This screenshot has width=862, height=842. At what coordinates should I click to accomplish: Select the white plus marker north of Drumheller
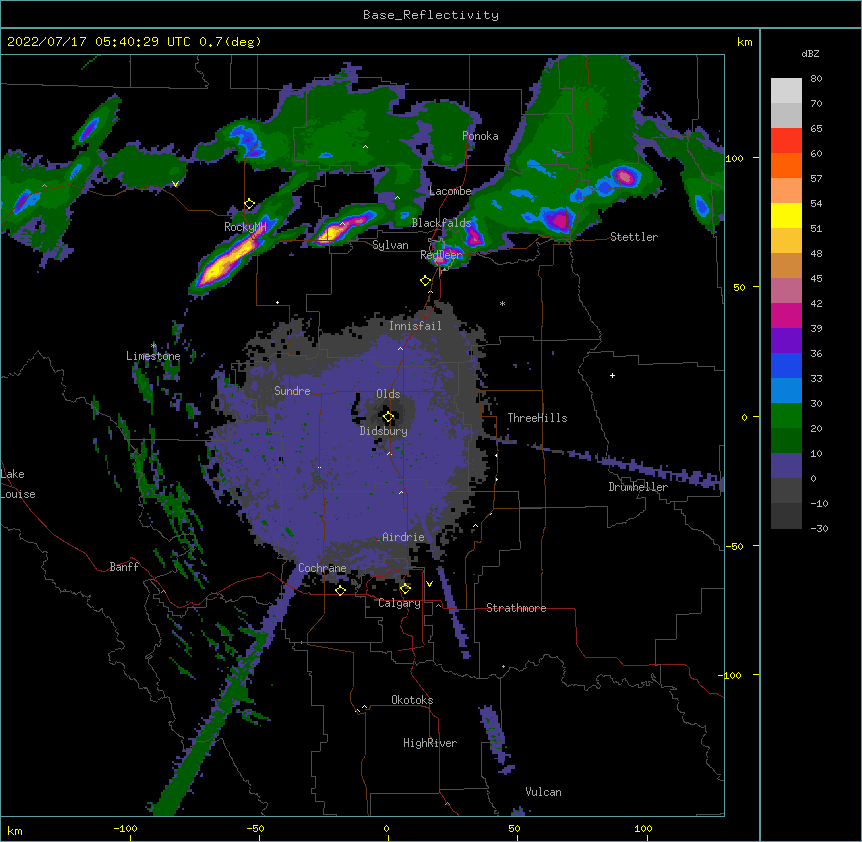612,375
